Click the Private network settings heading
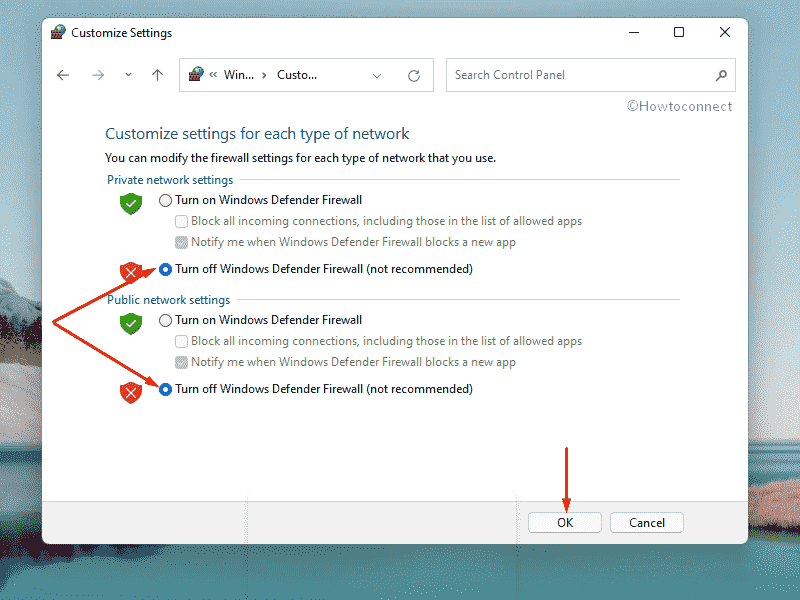Viewport: 800px width, 600px height. click(x=170, y=180)
